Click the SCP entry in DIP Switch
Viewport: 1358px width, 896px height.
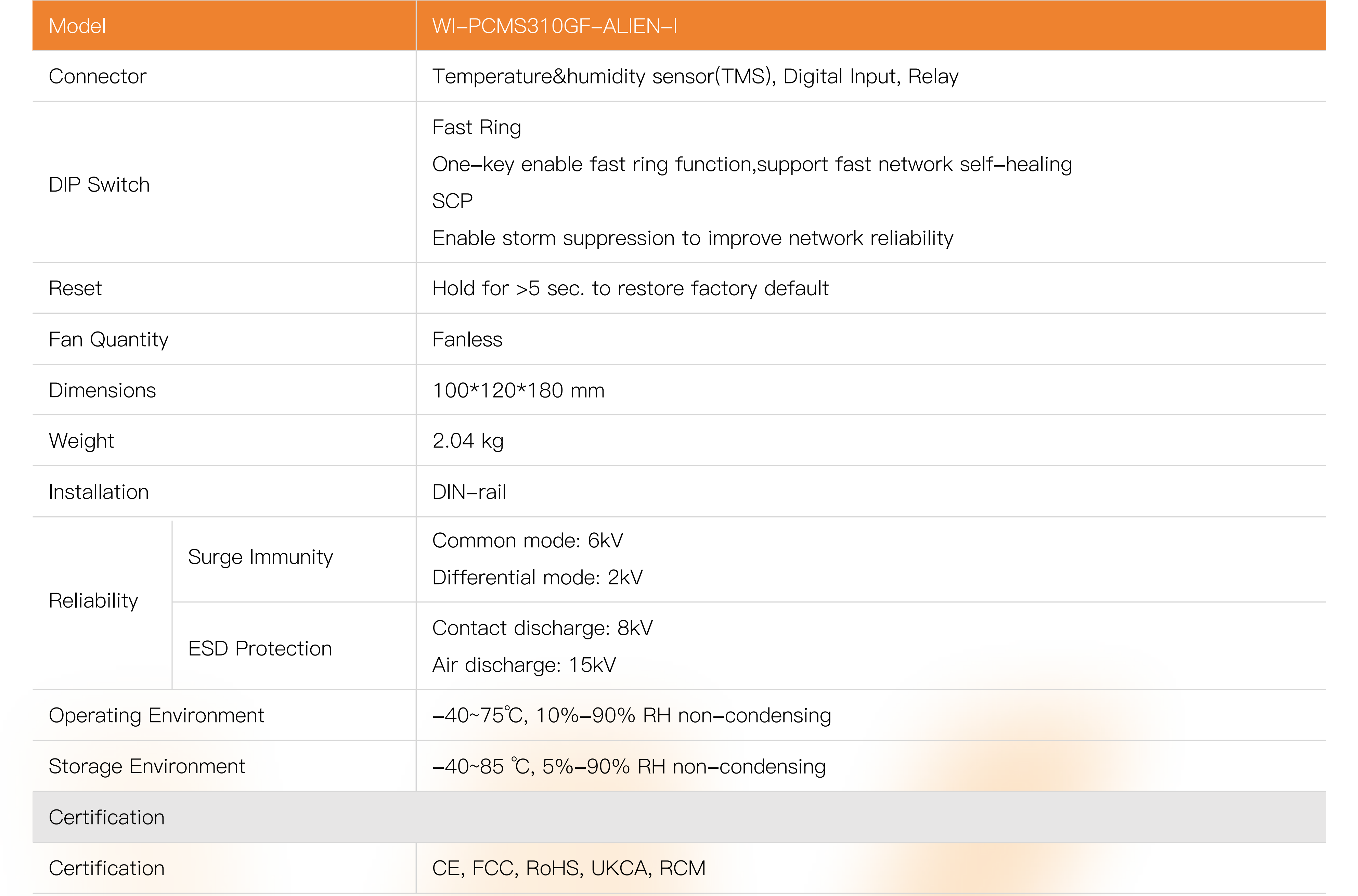[x=452, y=201]
